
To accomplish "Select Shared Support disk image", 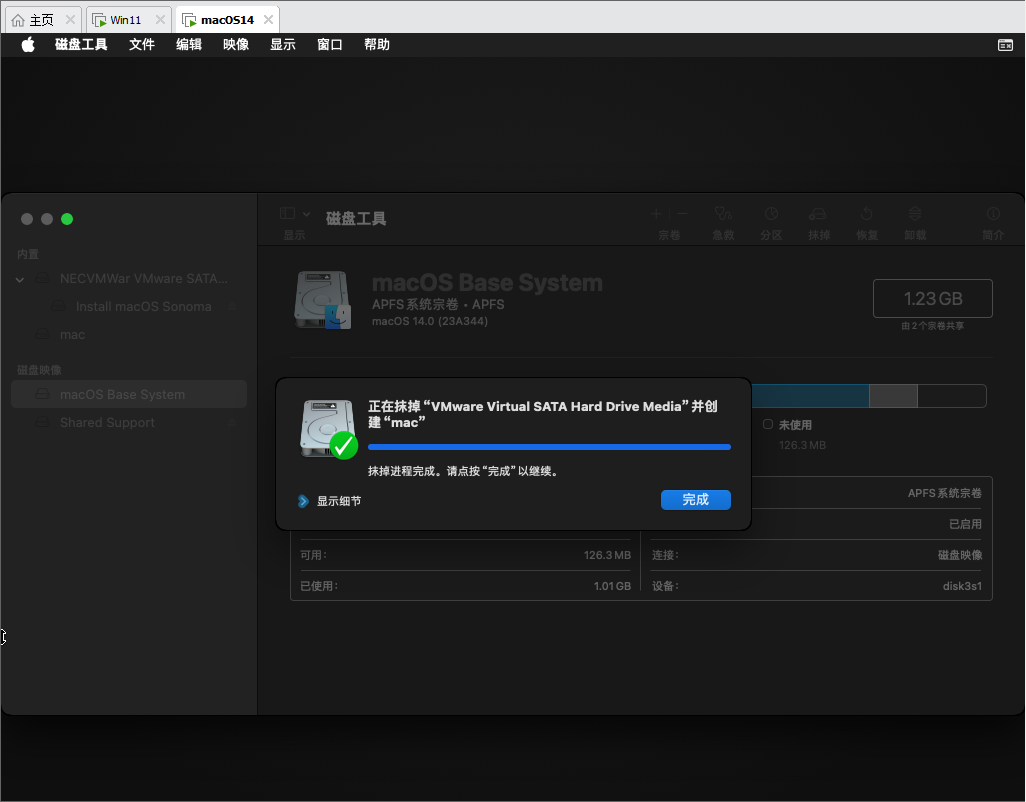I will pos(129,423).
